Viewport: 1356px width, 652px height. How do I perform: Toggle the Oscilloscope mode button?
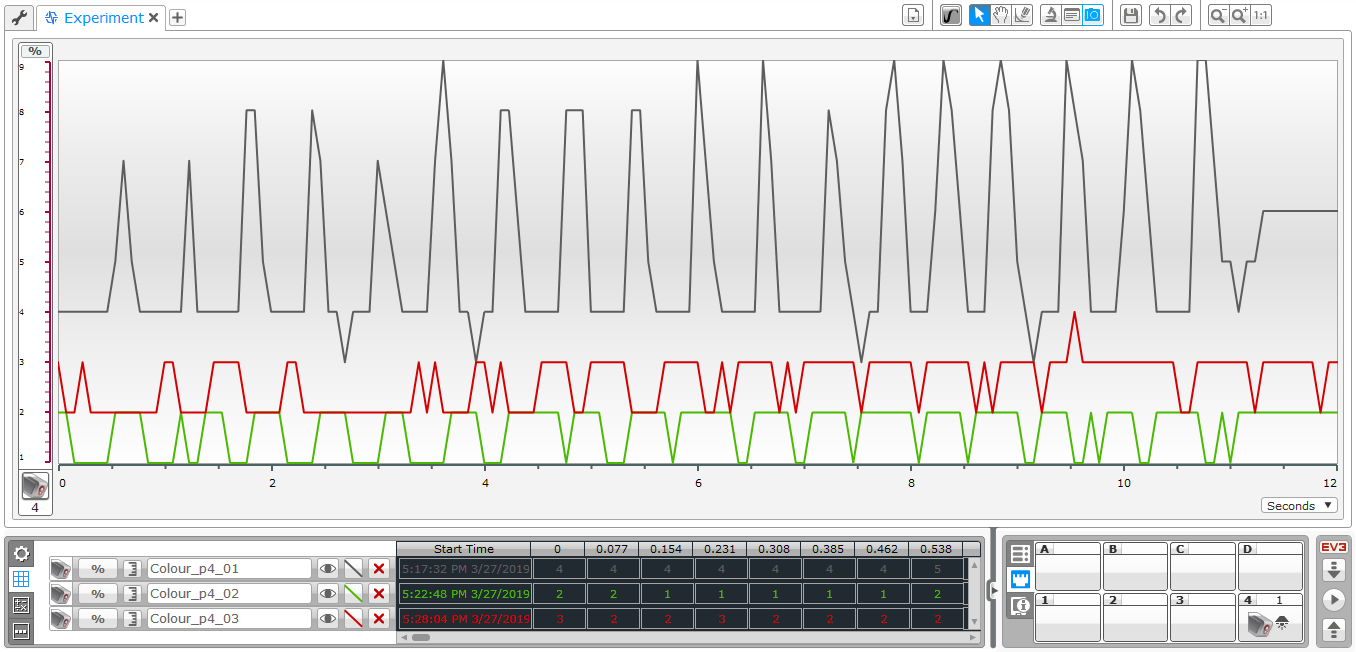point(951,15)
